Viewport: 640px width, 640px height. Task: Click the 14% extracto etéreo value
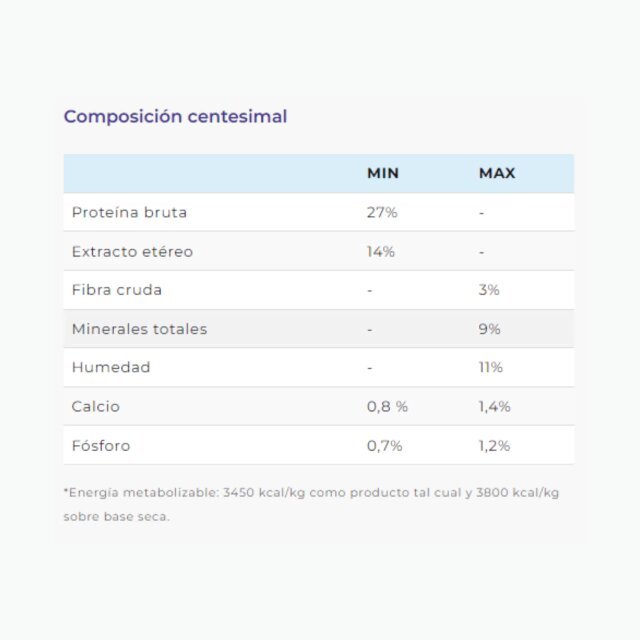(x=380, y=252)
